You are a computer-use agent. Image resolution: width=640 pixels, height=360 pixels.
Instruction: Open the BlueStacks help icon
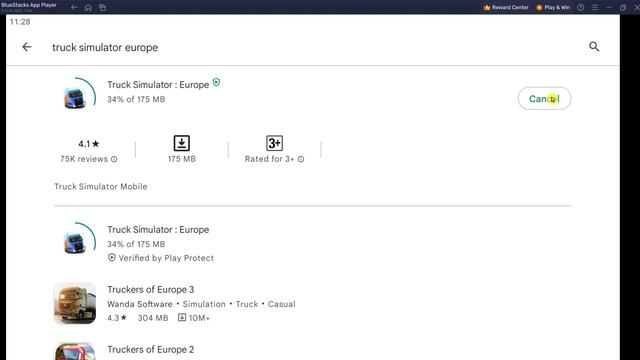pos(580,7)
